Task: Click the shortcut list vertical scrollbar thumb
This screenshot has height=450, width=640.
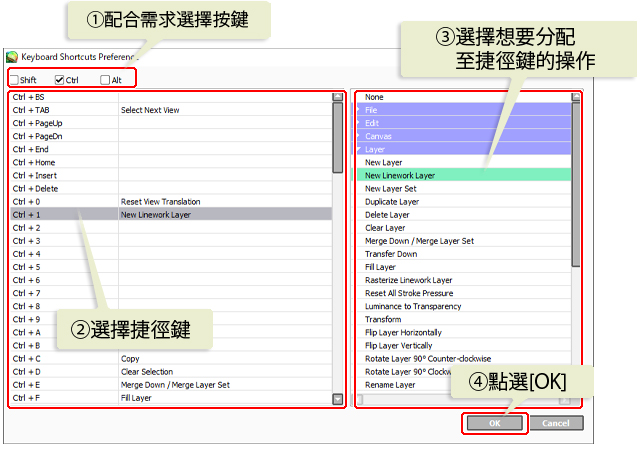Action: coord(338,125)
